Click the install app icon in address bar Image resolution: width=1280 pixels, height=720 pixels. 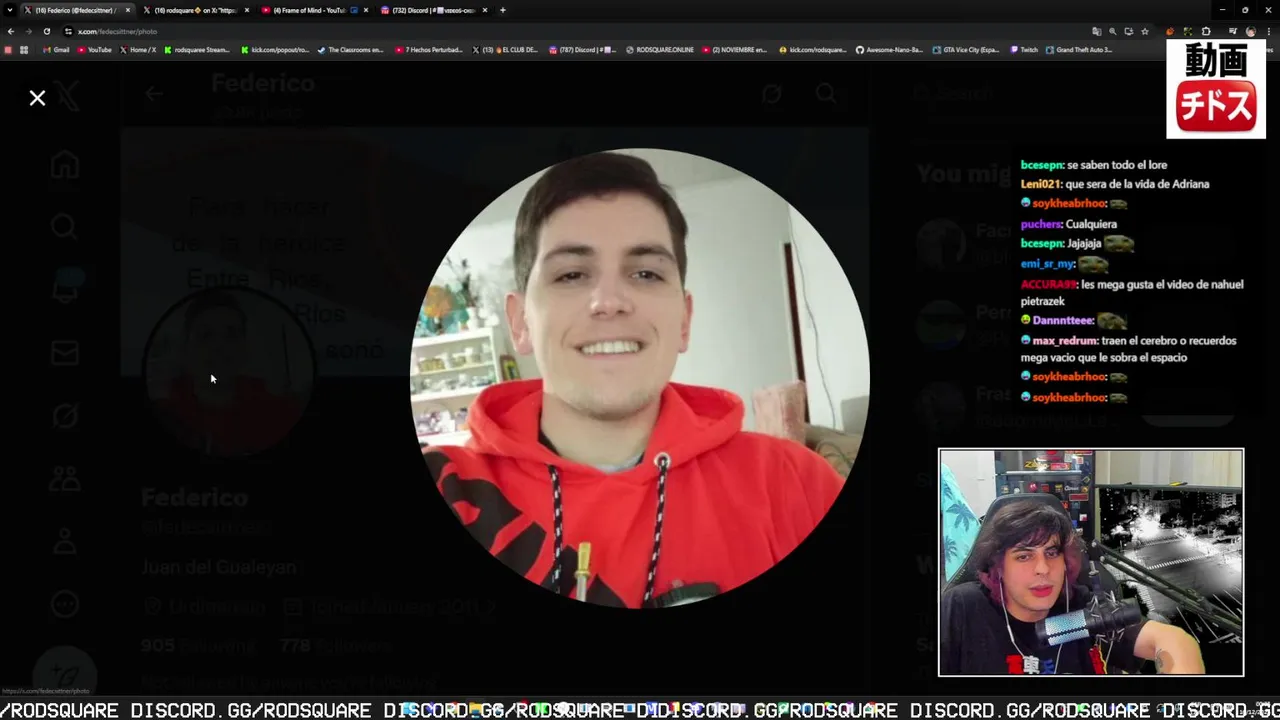(x=1129, y=31)
